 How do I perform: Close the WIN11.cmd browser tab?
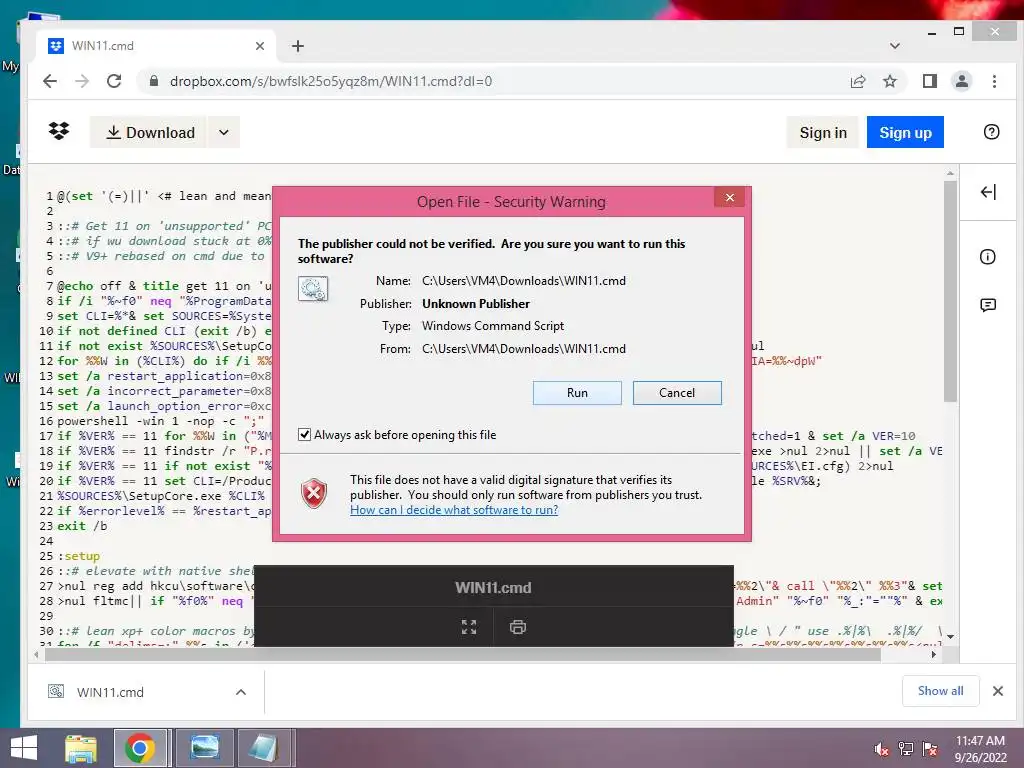click(259, 46)
